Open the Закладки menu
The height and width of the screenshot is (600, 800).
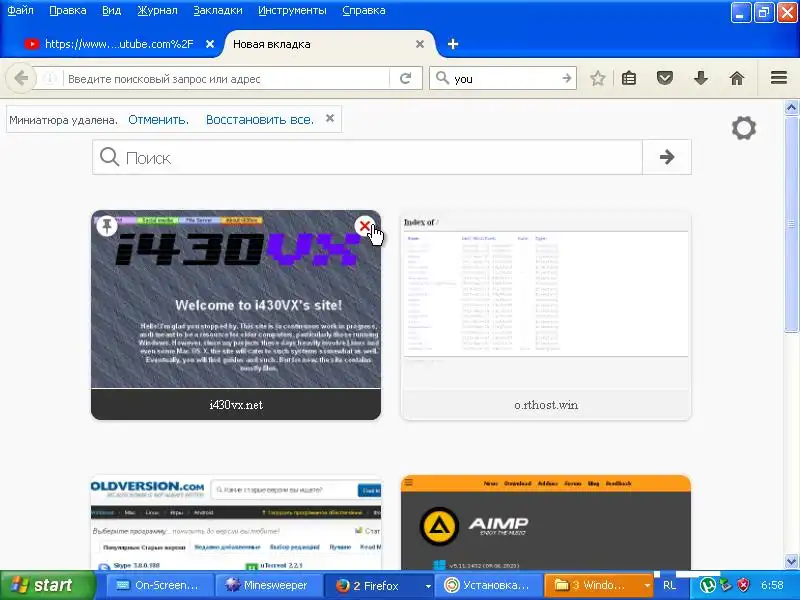[218, 10]
